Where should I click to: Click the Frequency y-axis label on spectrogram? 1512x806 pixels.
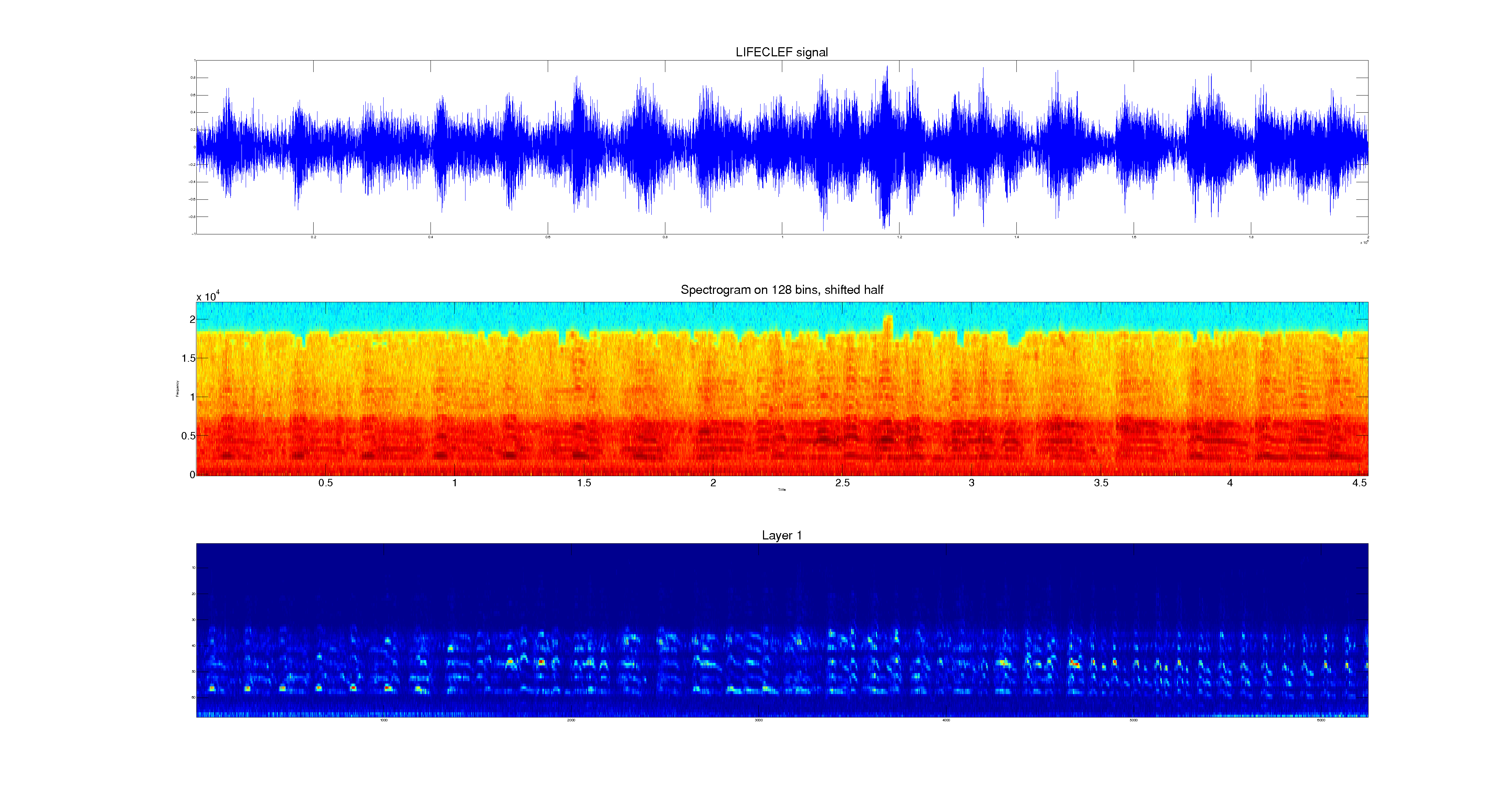pos(177,388)
